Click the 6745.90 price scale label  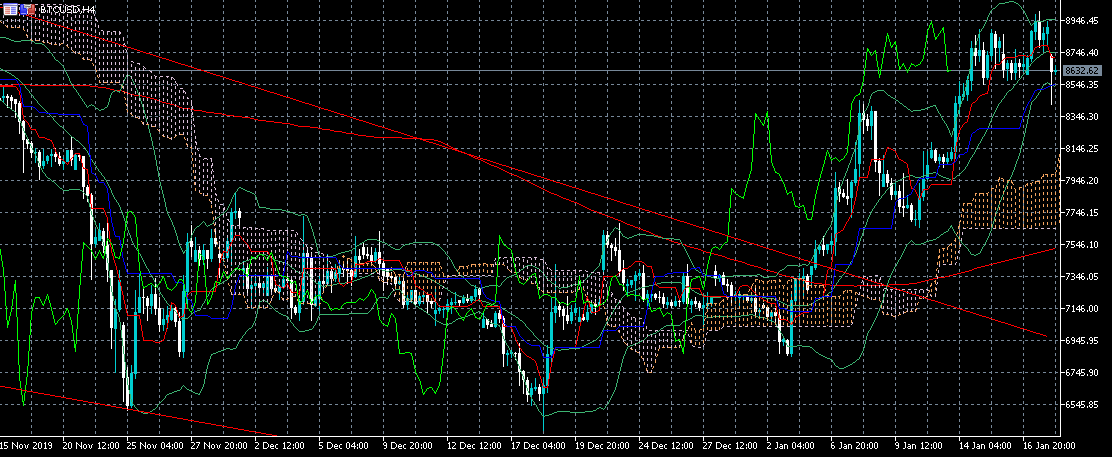pos(1082,372)
